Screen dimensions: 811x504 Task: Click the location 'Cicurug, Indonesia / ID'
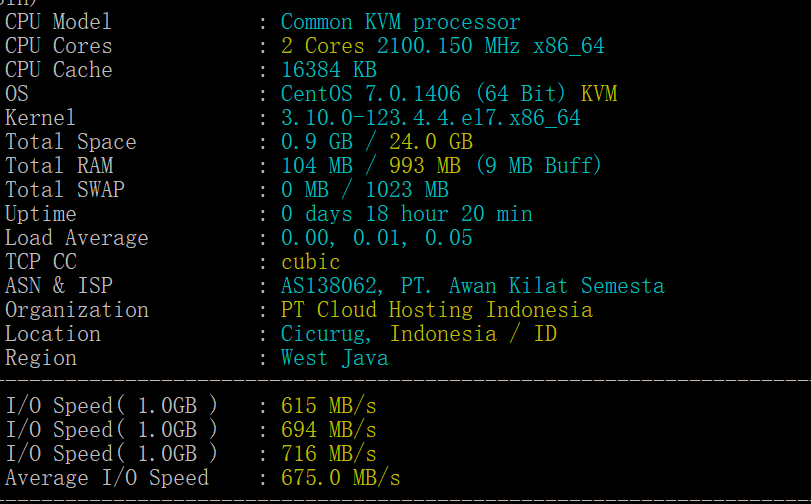pos(418,334)
